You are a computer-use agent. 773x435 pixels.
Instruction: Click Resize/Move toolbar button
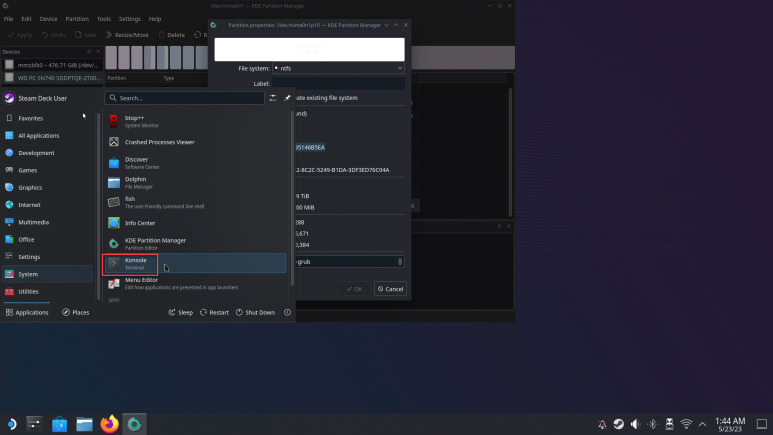127,35
